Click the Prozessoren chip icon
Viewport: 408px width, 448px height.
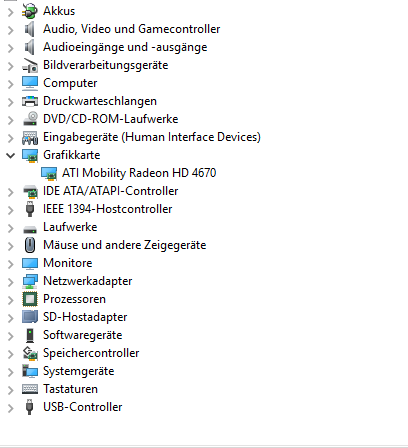(x=30, y=299)
